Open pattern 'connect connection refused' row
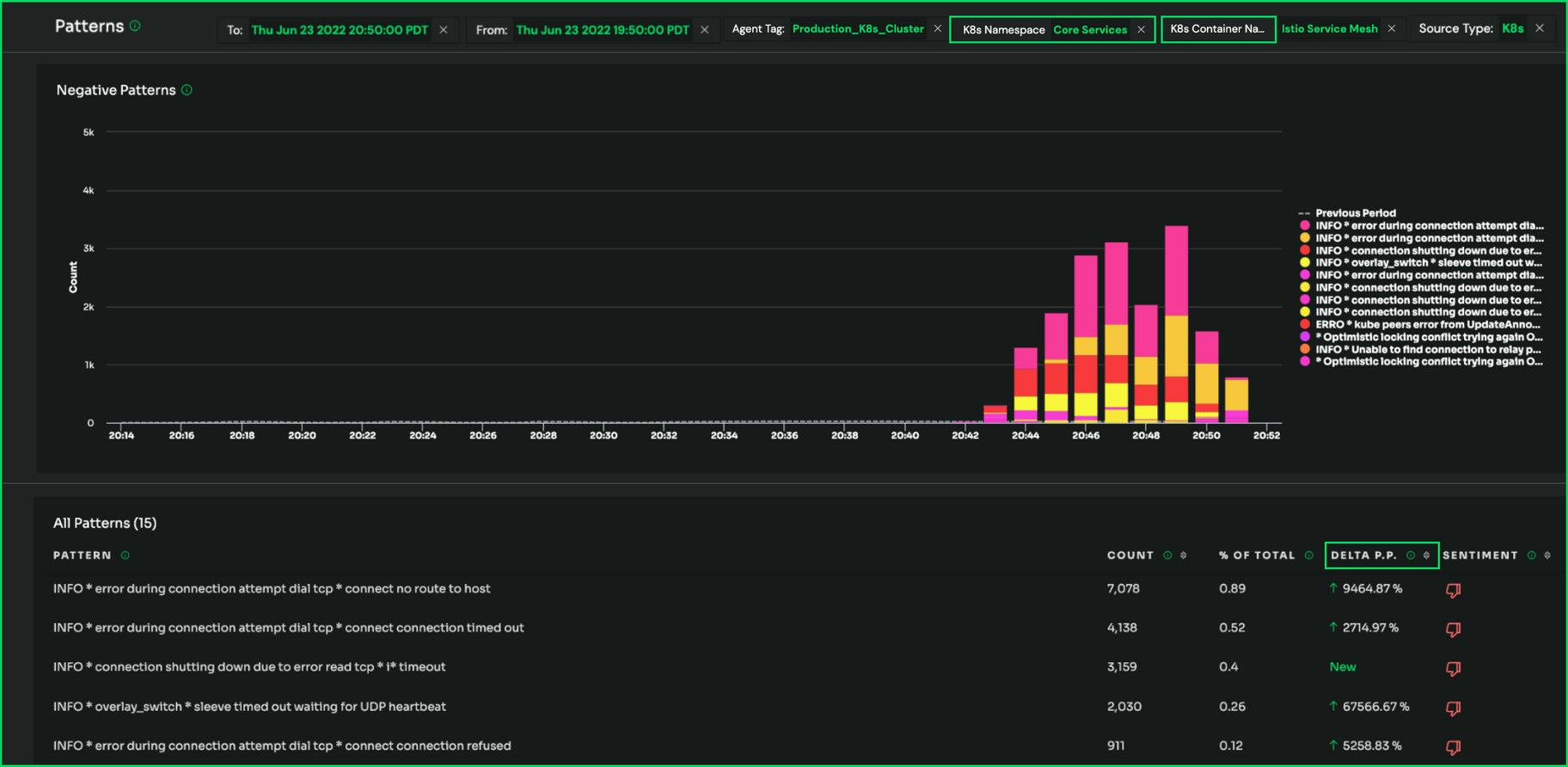This screenshot has width=1568, height=767. pos(282,746)
